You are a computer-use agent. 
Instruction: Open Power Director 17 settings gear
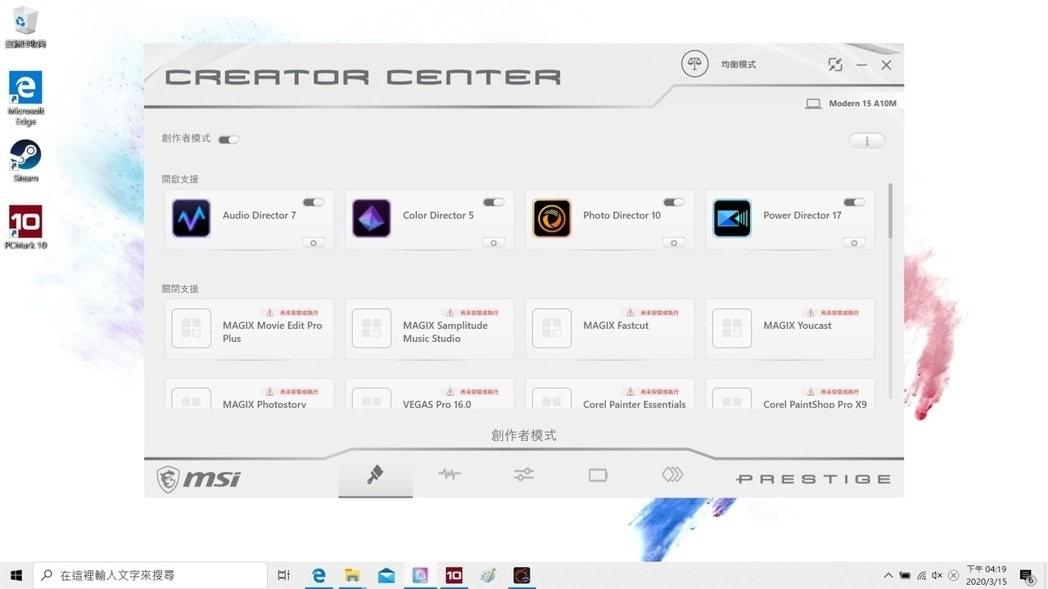[x=854, y=243]
